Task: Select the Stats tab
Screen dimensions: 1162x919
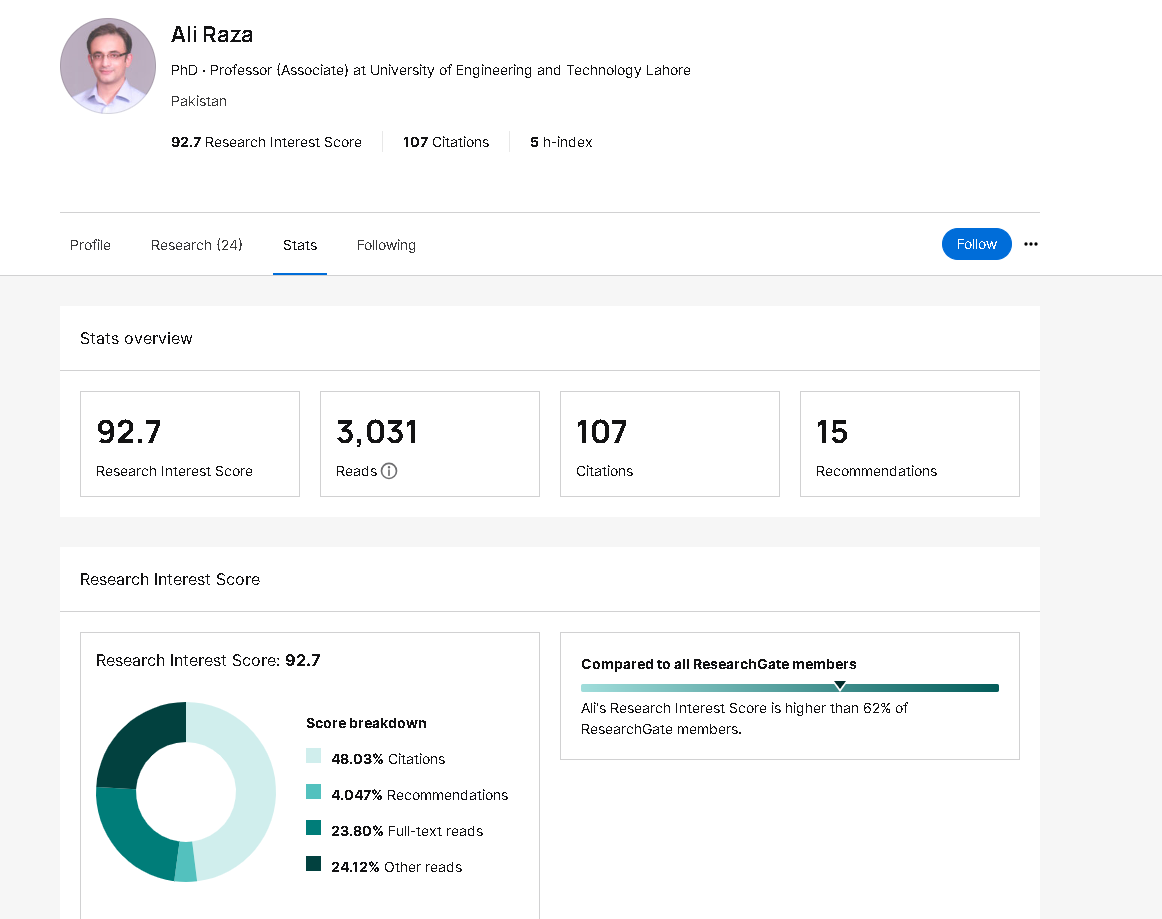Action: pos(300,245)
